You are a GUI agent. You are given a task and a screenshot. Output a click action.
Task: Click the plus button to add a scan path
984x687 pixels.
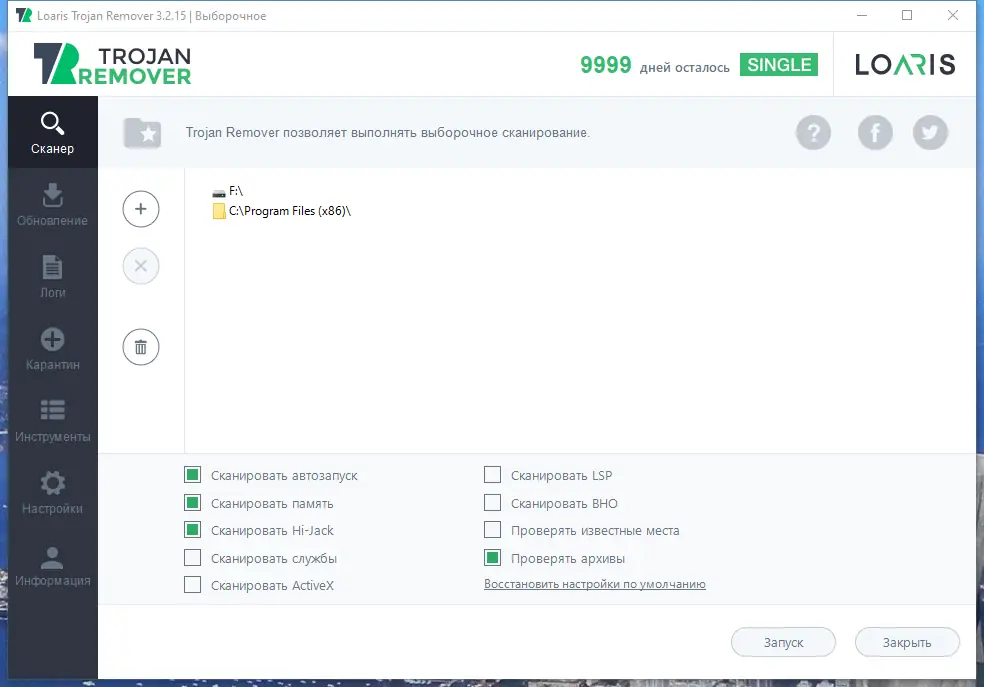click(141, 209)
